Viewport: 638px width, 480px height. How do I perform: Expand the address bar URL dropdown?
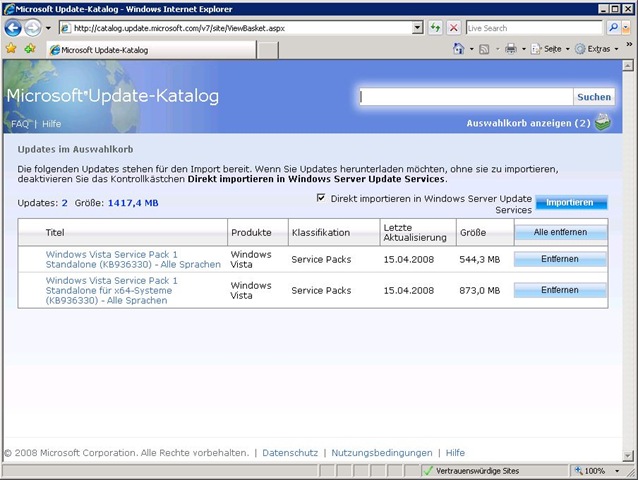pyautogui.click(x=418, y=28)
